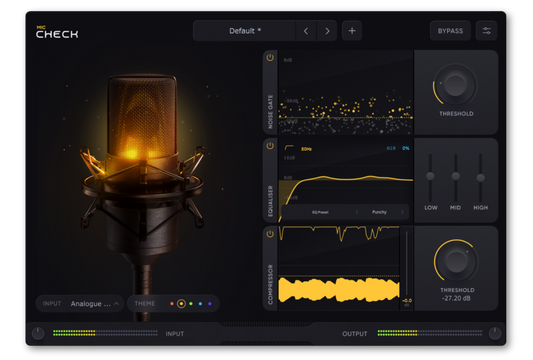
Task: Click the input gain knob at bottom left
Action: pyautogui.click(x=38, y=333)
